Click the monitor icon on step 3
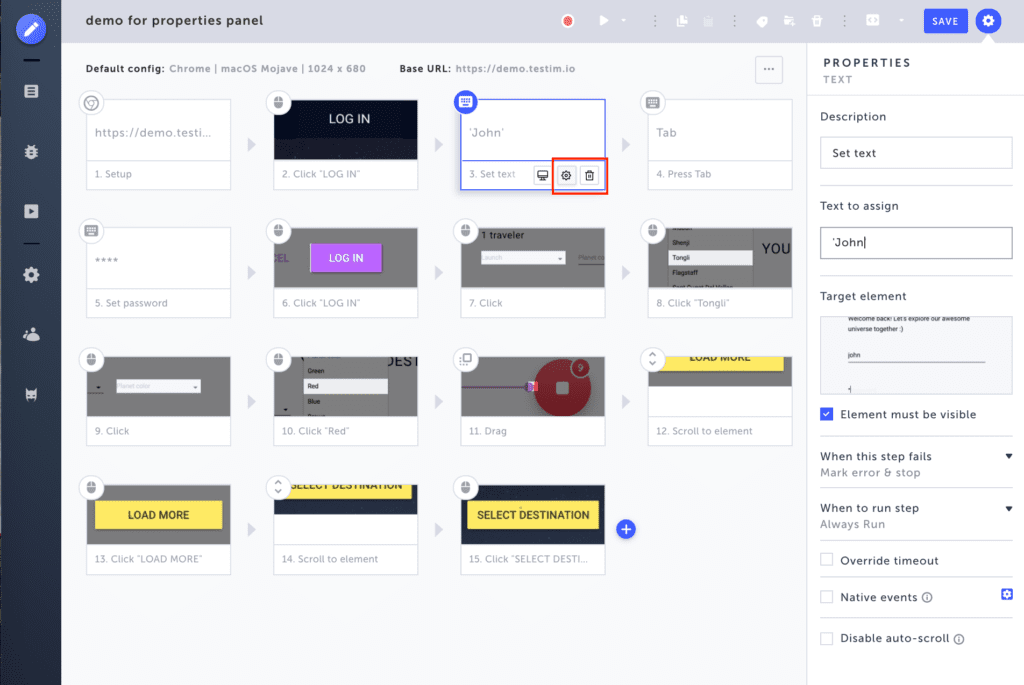The image size is (1024, 685). (x=542, y=175)
